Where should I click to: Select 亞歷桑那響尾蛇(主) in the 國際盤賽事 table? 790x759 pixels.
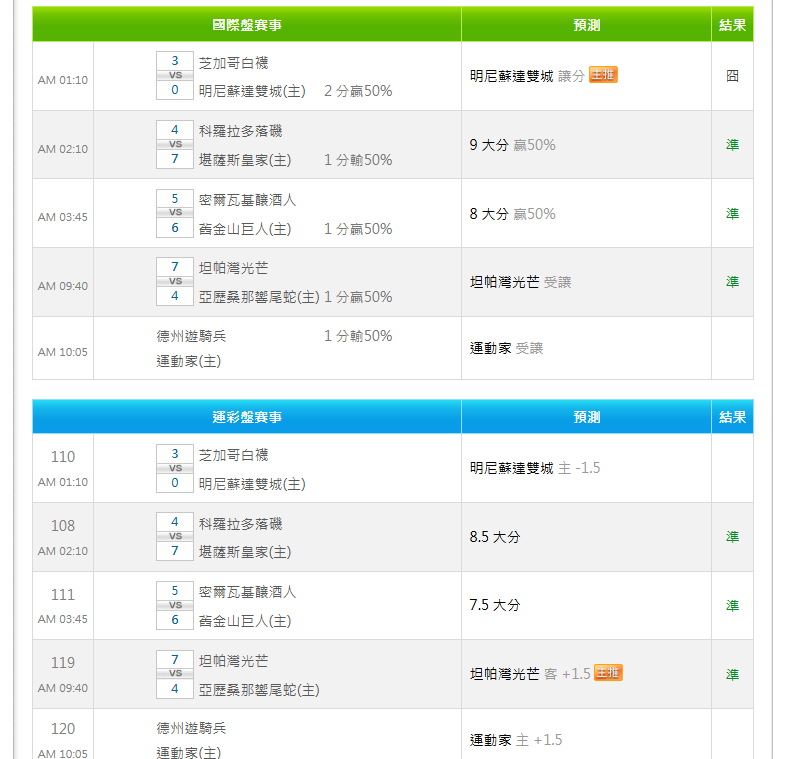pyautogui.click(x=259, y=297)
